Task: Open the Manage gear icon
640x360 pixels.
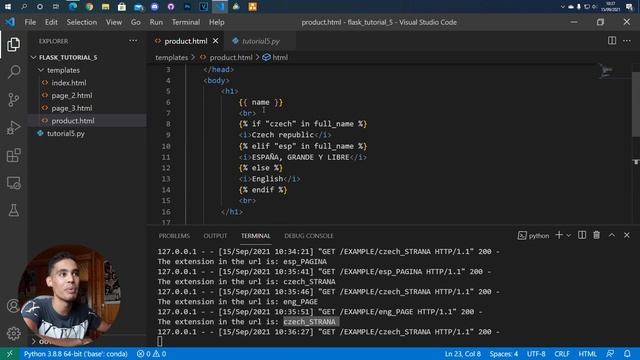Action: point(13,333)
